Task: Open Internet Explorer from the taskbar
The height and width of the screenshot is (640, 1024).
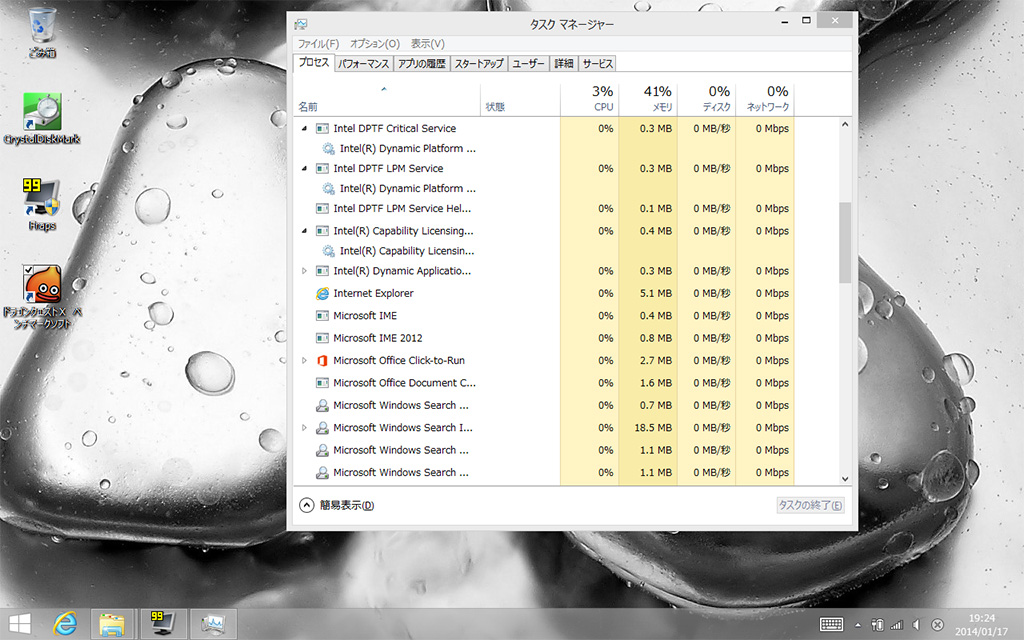Action: click(x=65, y=624)
